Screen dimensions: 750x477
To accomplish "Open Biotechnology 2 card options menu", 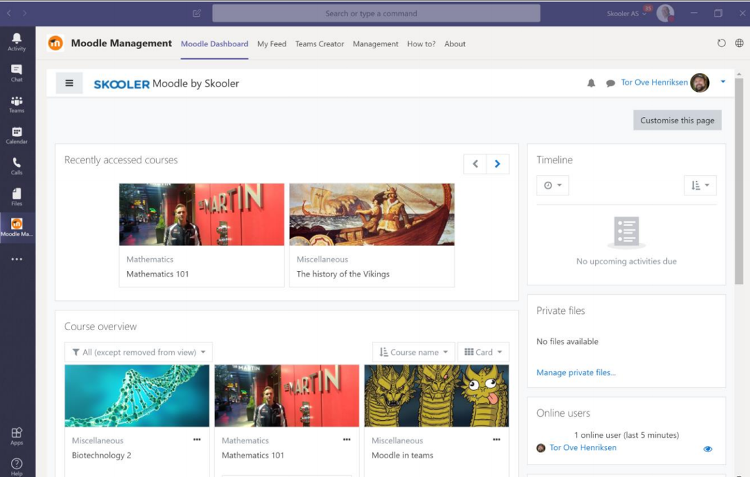I will click(197, 439).
